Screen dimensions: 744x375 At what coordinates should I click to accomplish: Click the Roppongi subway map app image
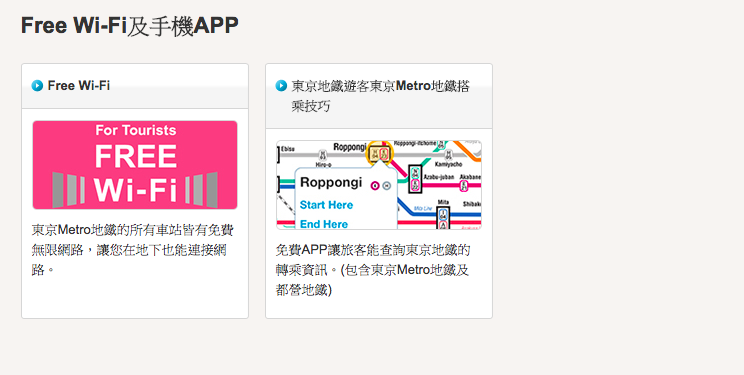click(x=379, y=185)
